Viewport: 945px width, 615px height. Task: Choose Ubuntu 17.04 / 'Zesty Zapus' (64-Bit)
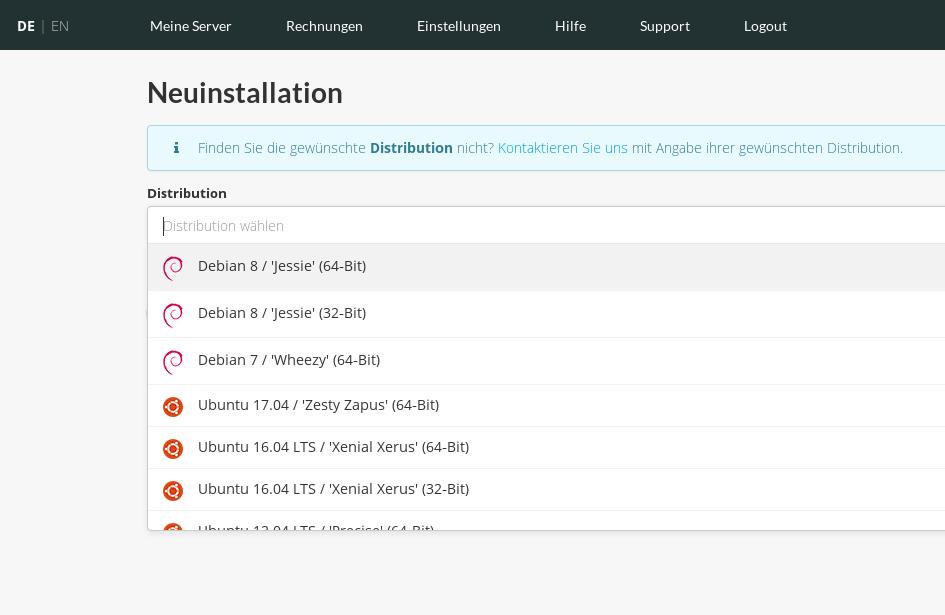(546, 406)
